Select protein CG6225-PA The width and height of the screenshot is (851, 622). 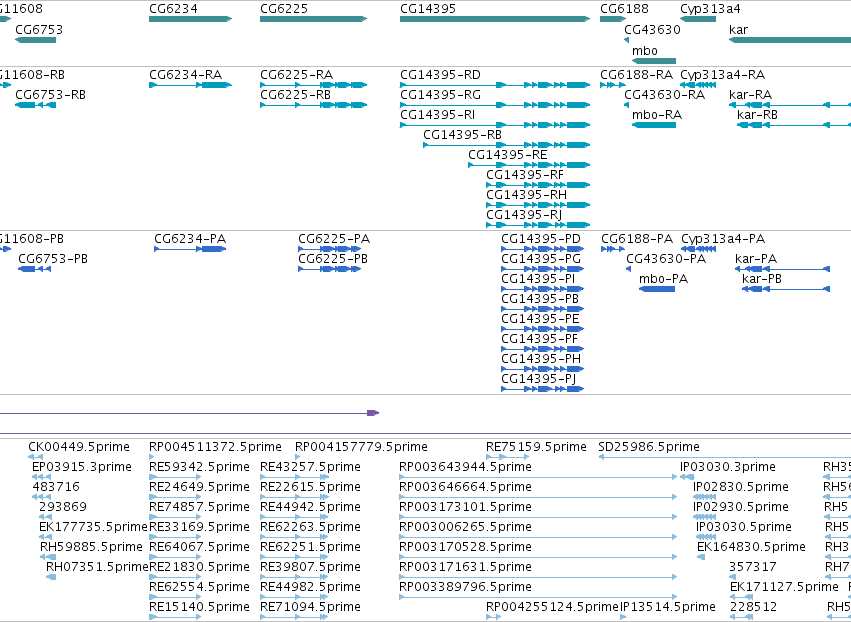(x=334, y=239)
